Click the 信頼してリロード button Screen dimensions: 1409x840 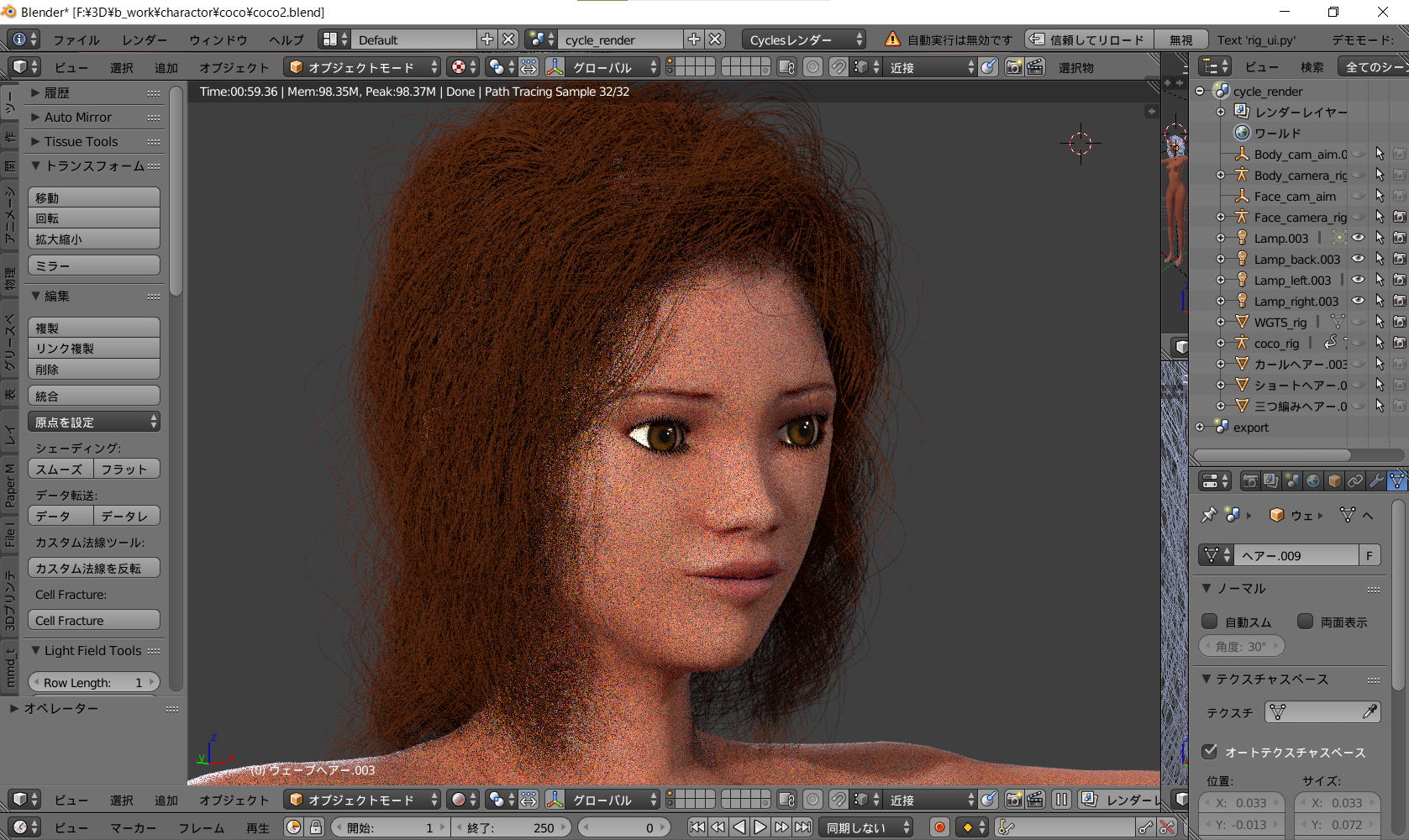[1087, 39]
